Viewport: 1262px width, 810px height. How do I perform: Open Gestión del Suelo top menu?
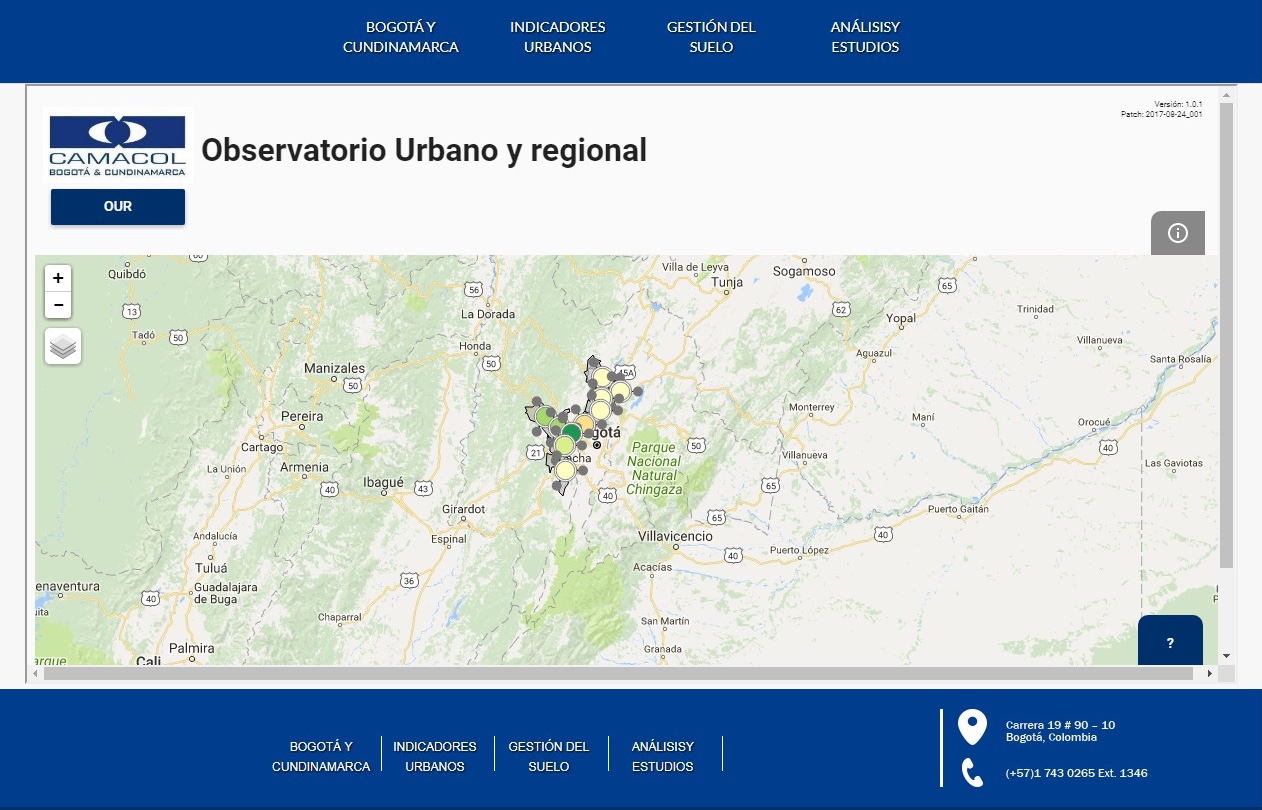pos(712,37)
